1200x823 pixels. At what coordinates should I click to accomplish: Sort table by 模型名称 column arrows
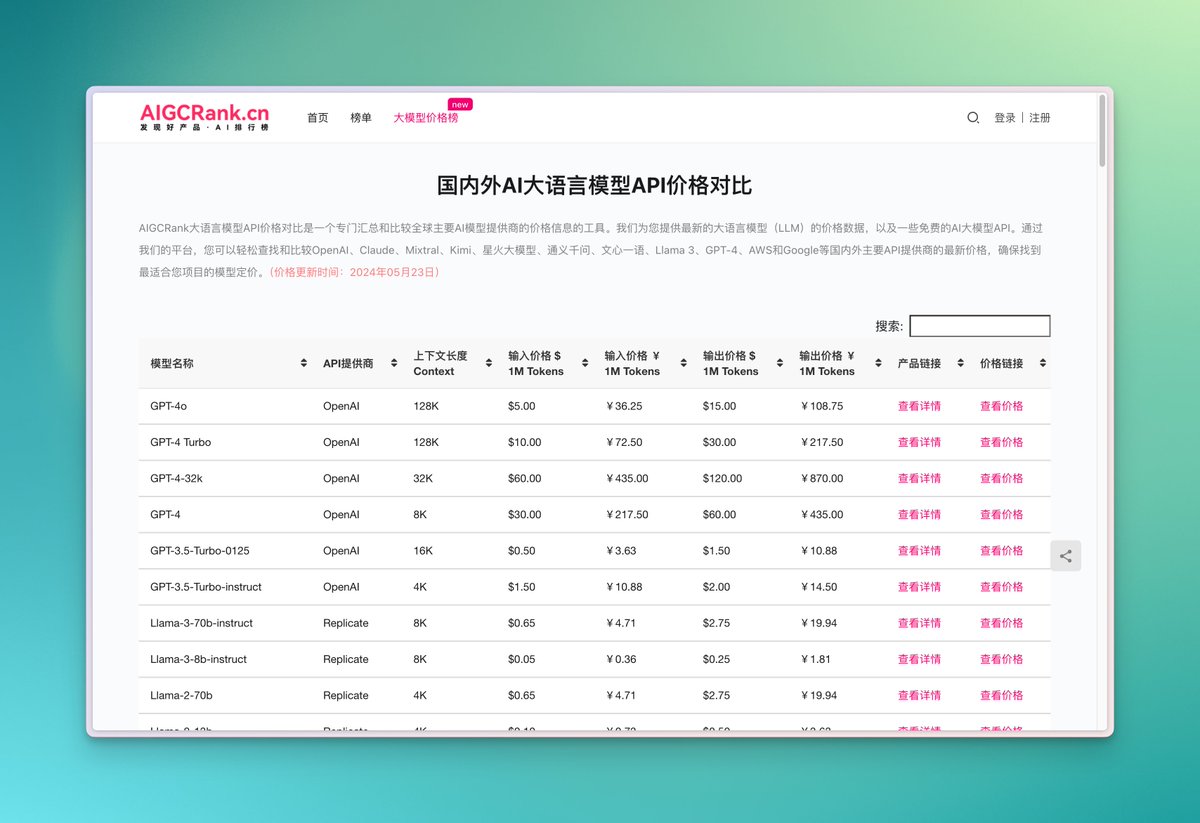pyautogui.click(x=304, y=363)
